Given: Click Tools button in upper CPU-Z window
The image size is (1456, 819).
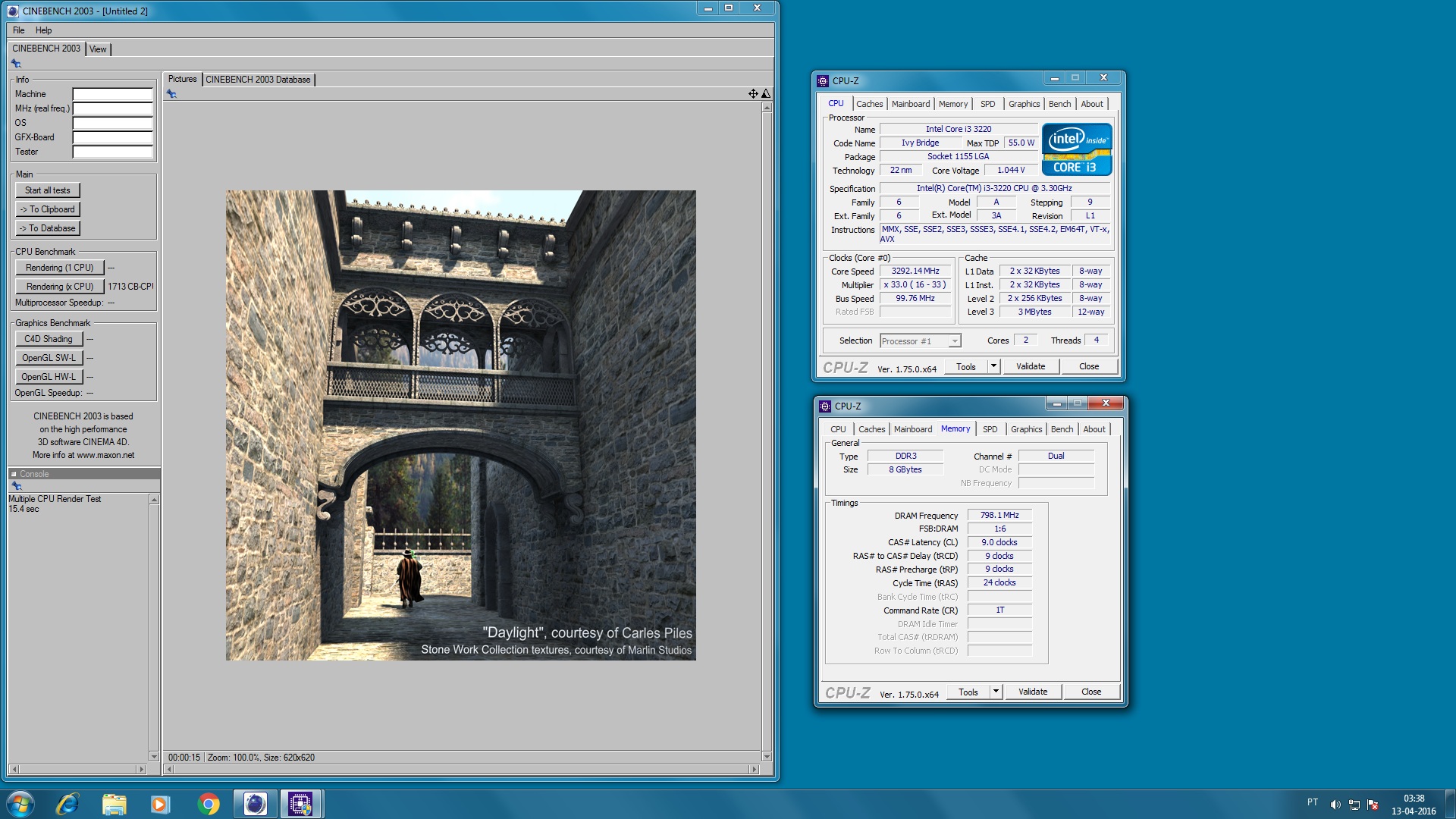Looking at the screenshot, I should [966, 367].
